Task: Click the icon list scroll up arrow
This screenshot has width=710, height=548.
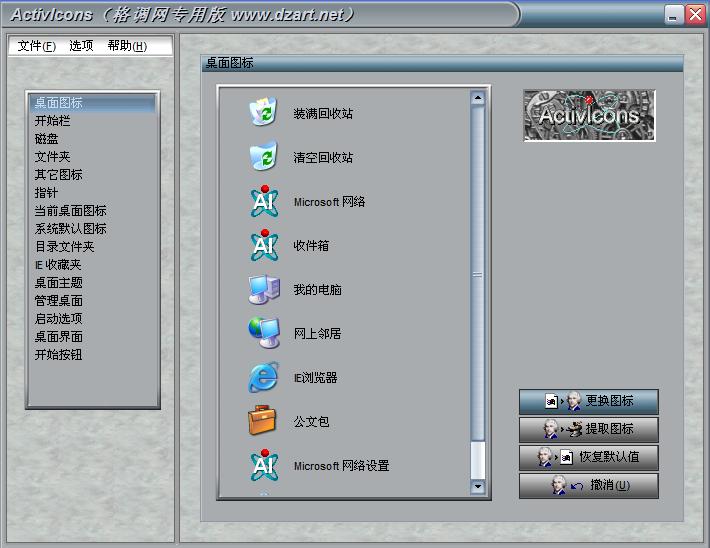Action: pyautogui.click(x=478, y=98)
